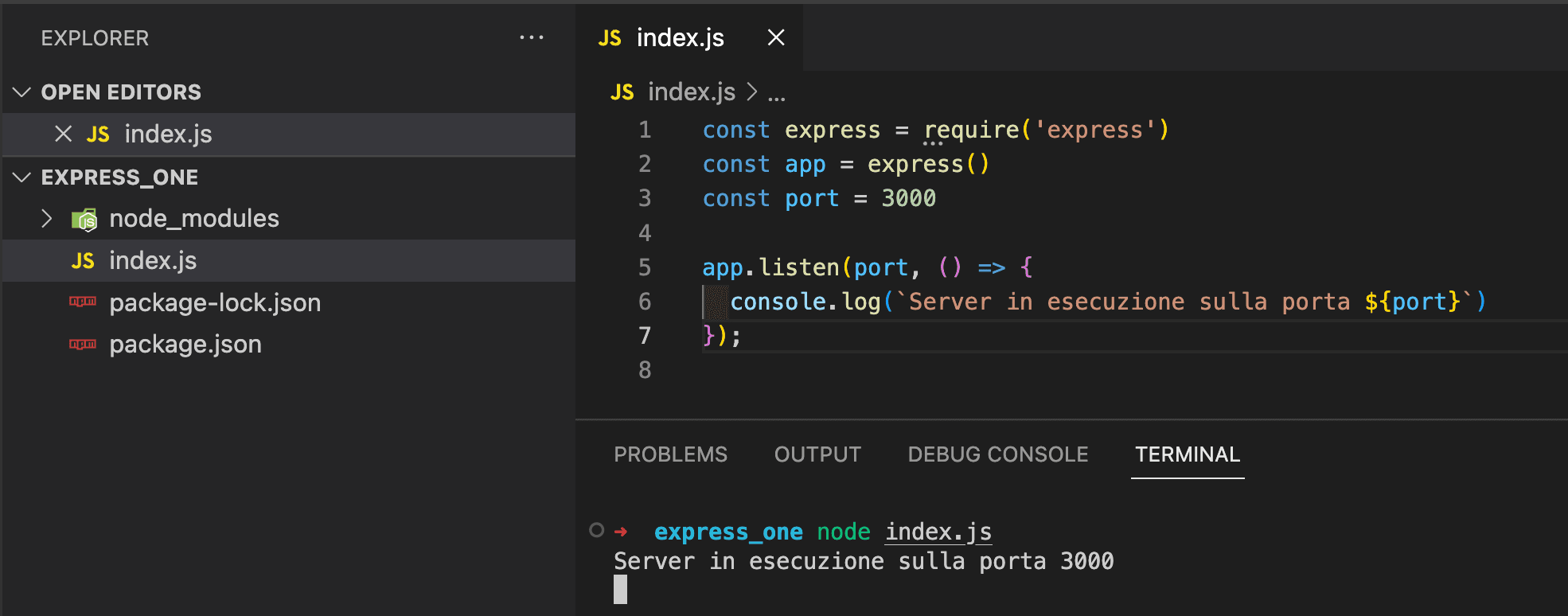Click npm icon beside package.json
Screen dimensions: 1568x616
pyautogui.click(x=83, y=344)
